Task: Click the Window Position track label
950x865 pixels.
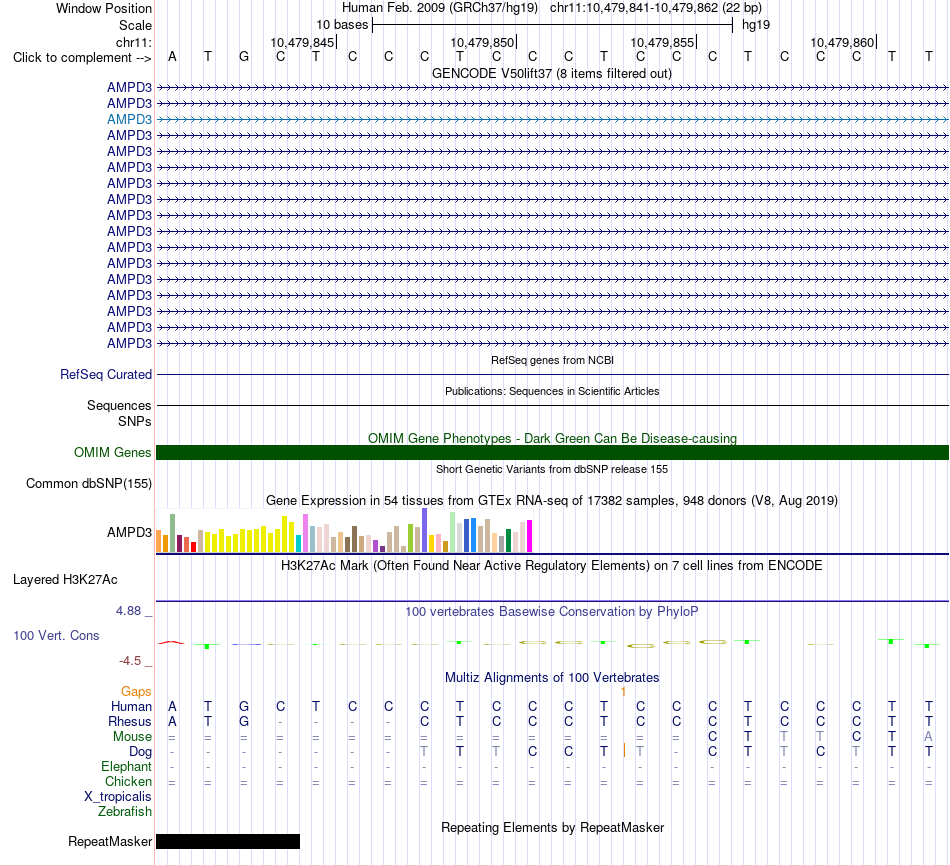Action: (x=104, y=8)
